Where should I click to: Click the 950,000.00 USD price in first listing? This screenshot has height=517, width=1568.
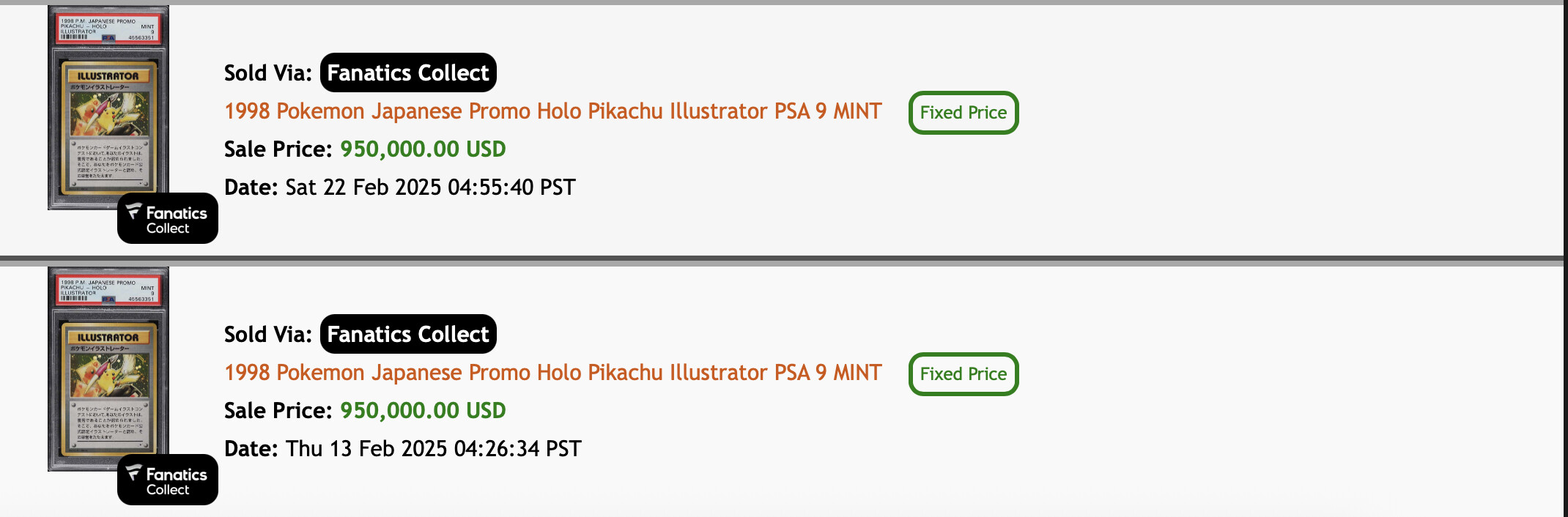423,149
